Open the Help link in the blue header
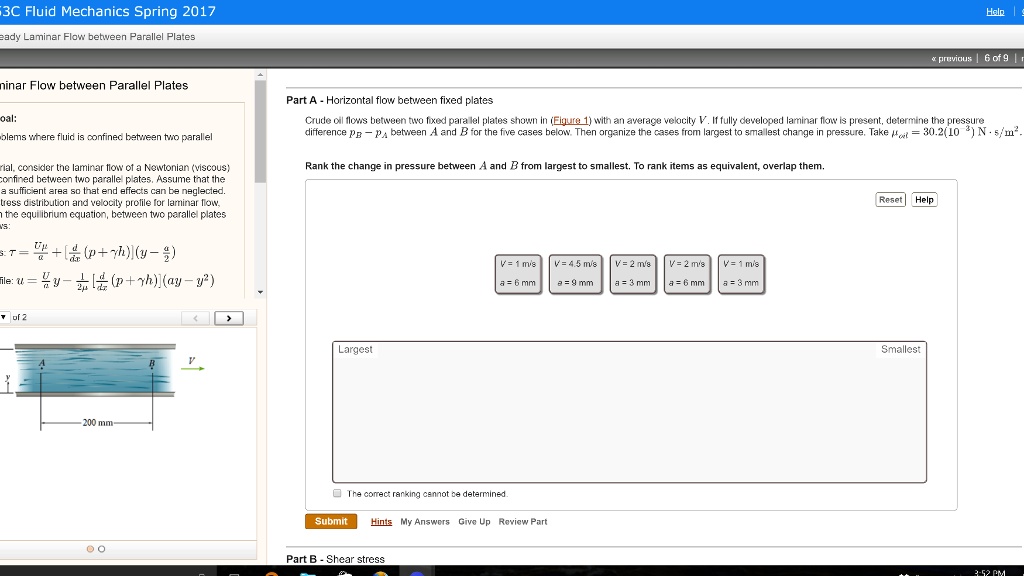This screenshot has height=576, width=1024. tap(996, 11)
